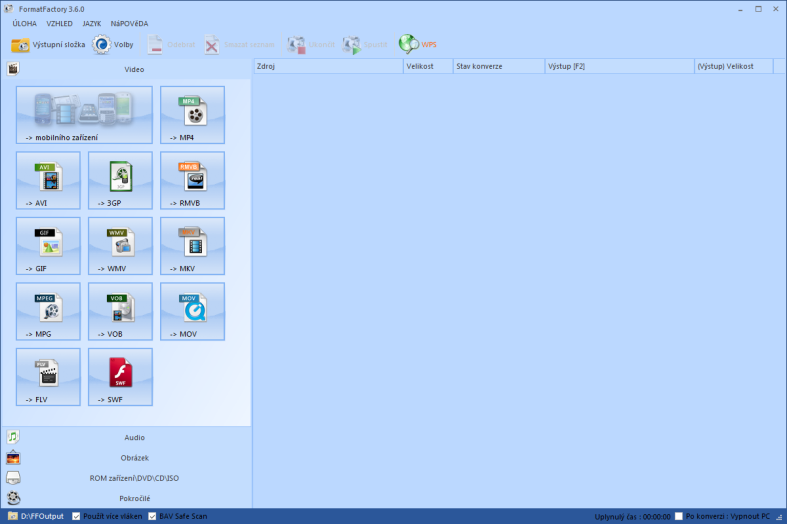Expand the ROM zařízení\DVD\CD\ISO category
The width and height of the screenshot is (787, 524).
pyautogui.click(x=126, y=478)
